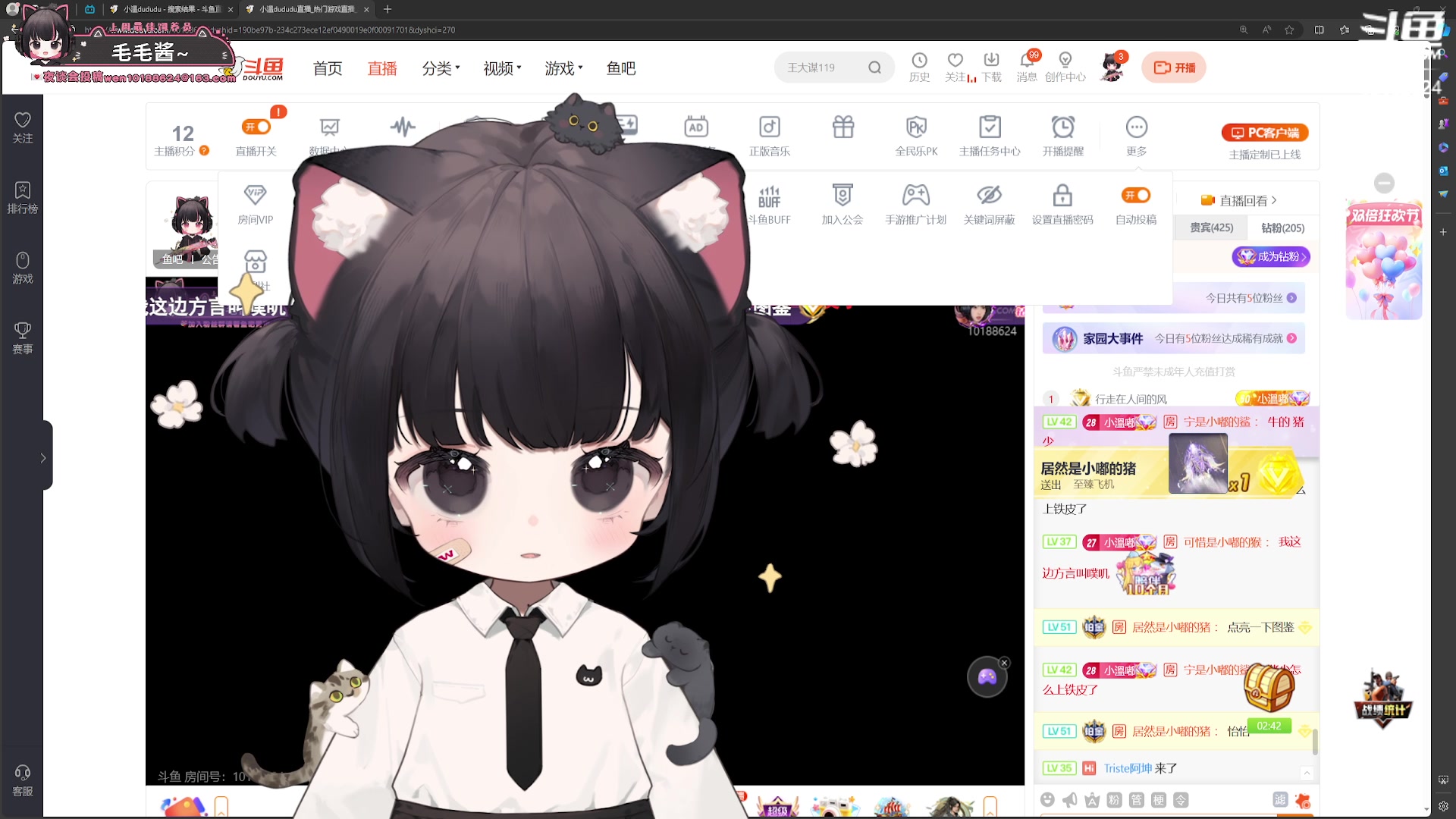Switch to the 贵宾(425) tab
Image resolution: width=1456 pixels, height=819 pixels.
pyautogui.click(x=1211, y=227)
